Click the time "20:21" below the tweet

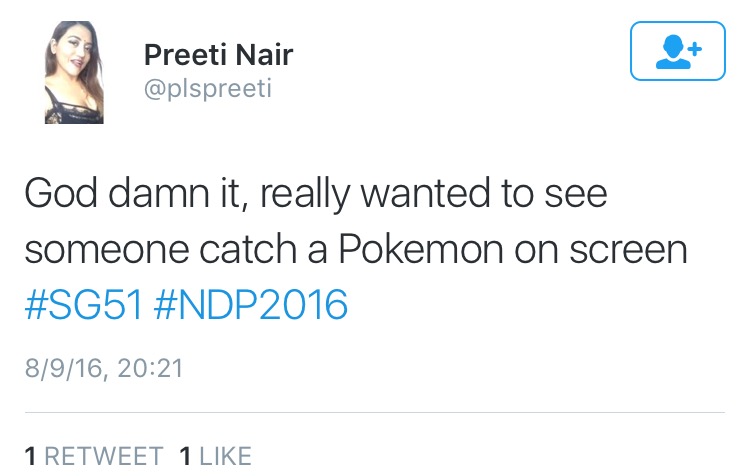coord(149,368)
